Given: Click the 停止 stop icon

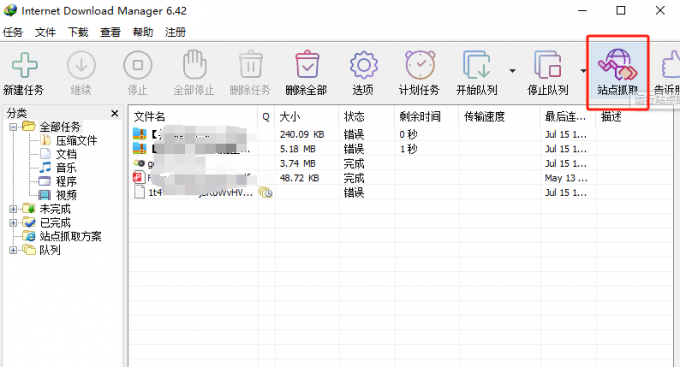Looking at the screenshot, I should click(137, 65).
